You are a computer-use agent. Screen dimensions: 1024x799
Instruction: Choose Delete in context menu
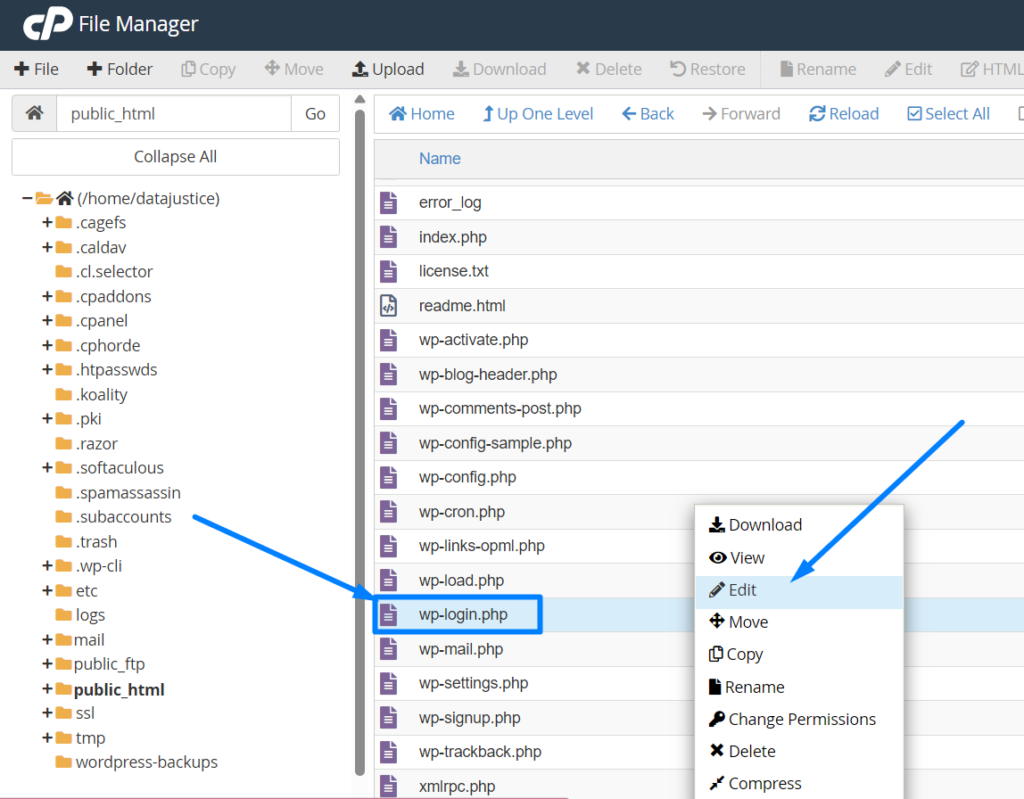coord(799,751)
